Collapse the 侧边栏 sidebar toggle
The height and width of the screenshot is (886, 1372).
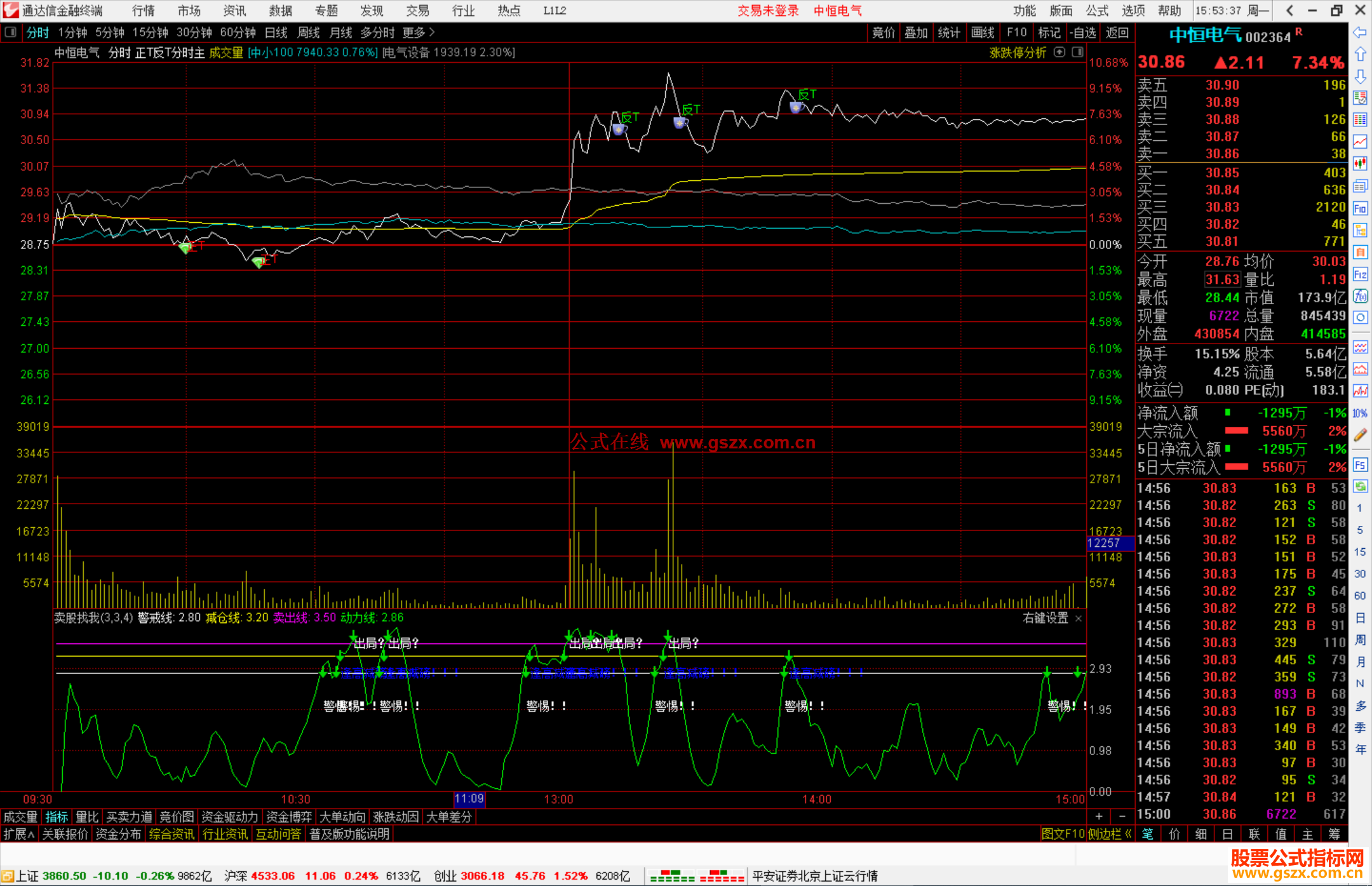(x=1110, y=834)
